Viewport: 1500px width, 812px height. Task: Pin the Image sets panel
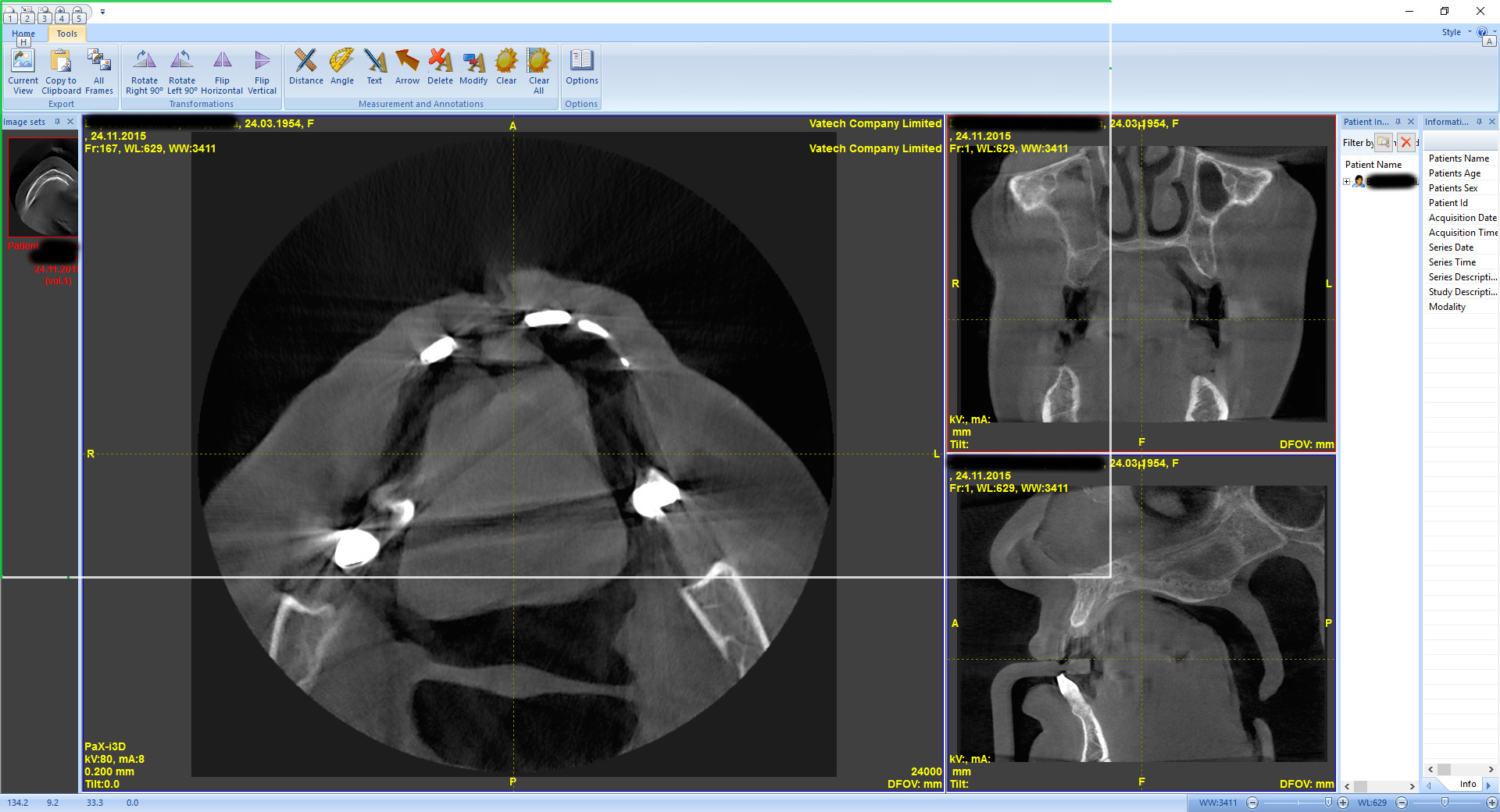[x=57, y=122]
